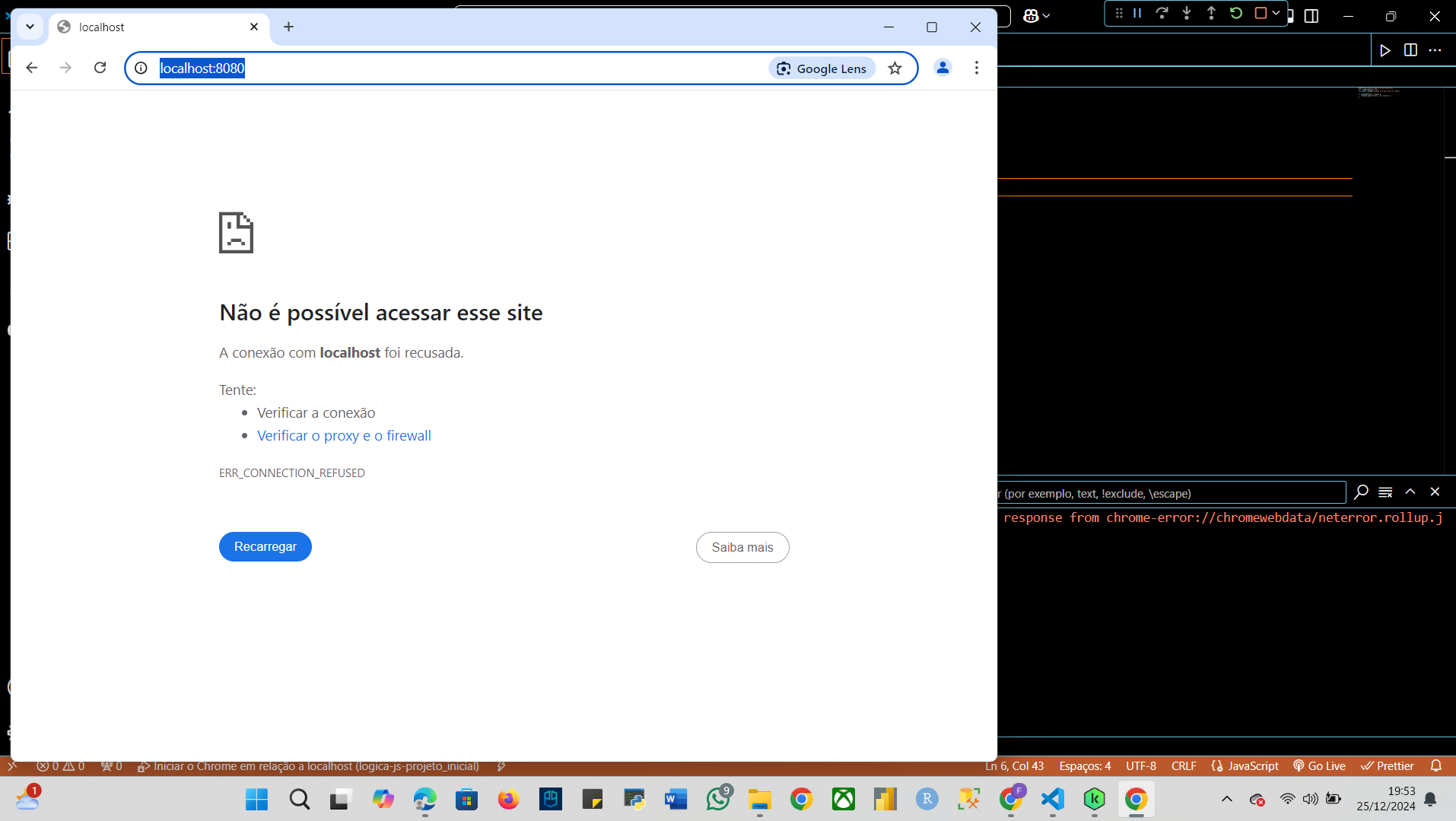Close the VS Code bottom panel
This screenshot has height=821, width=1456.
tap(1435, 492)
